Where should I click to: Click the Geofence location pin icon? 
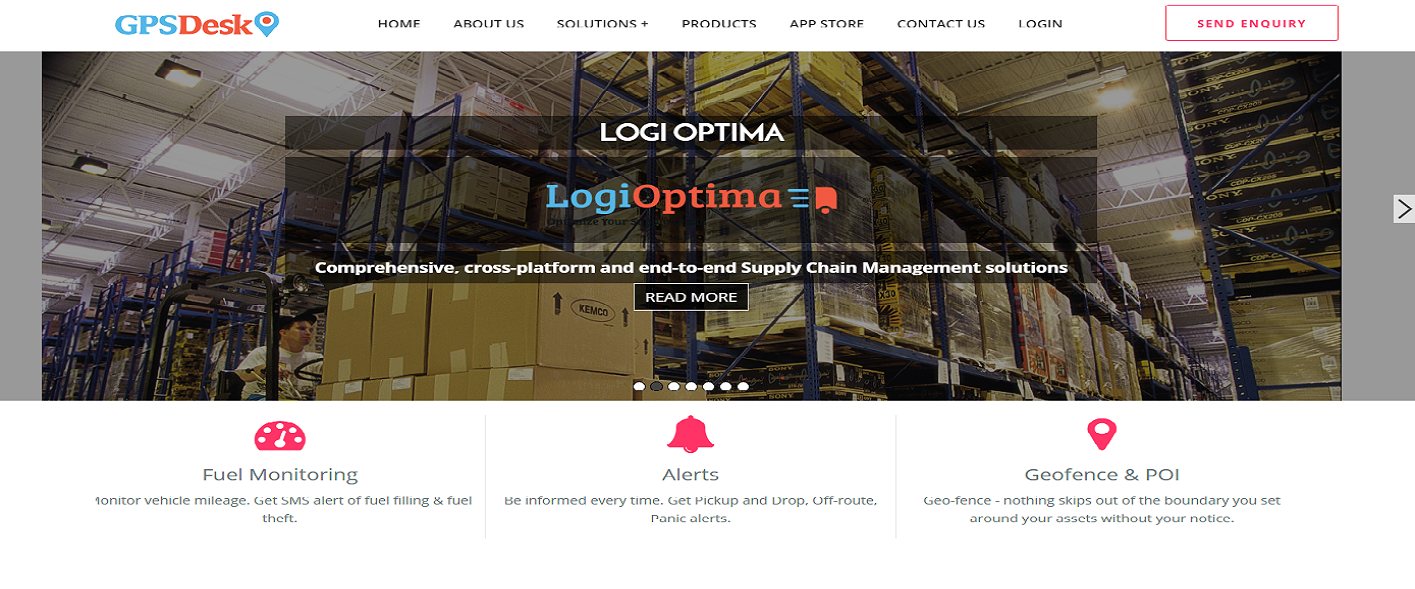(x=1101, y=435)
